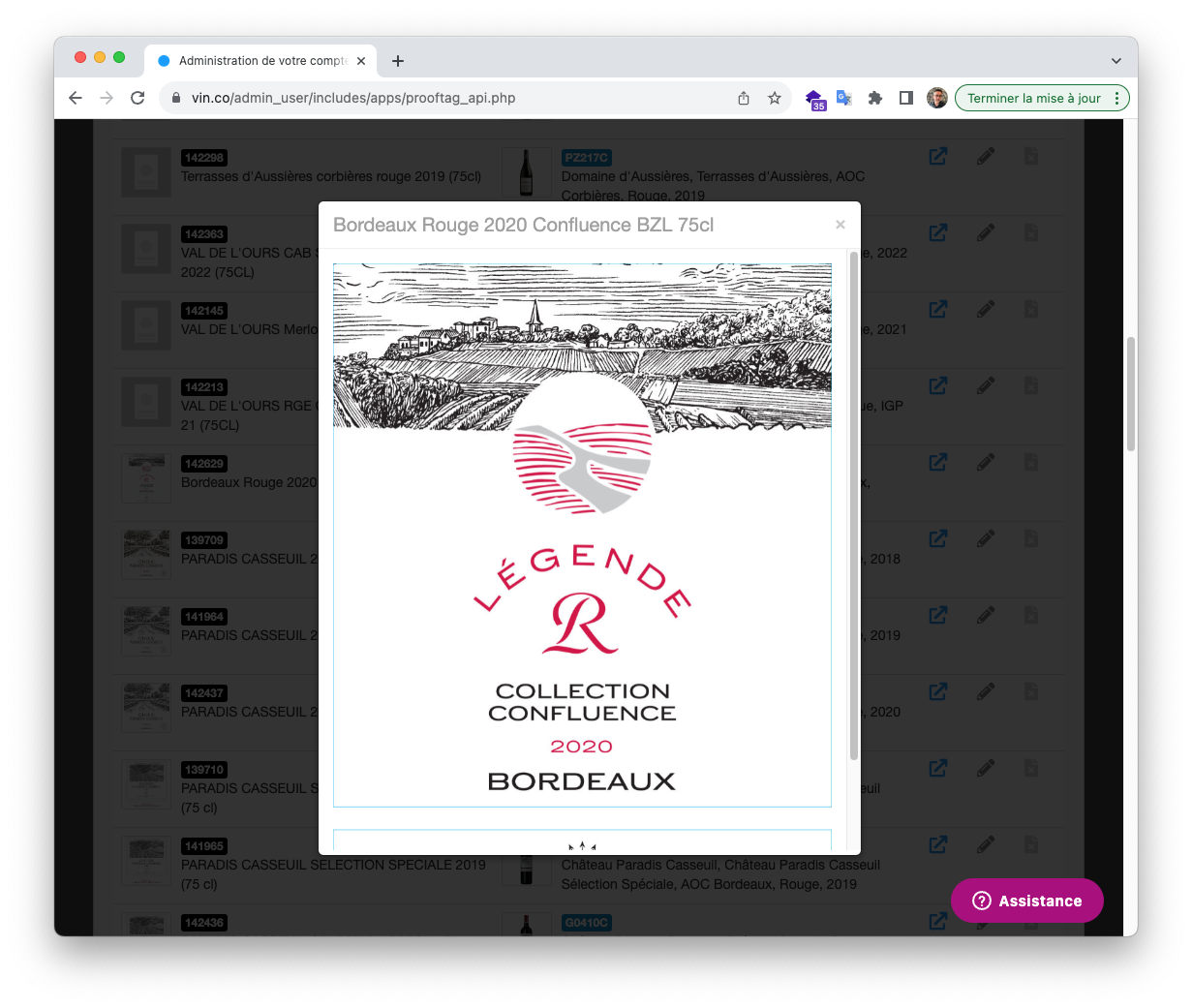The image size is (1192, 1008).
Task: Click the site lock icon
Action: tap(175, 98)
